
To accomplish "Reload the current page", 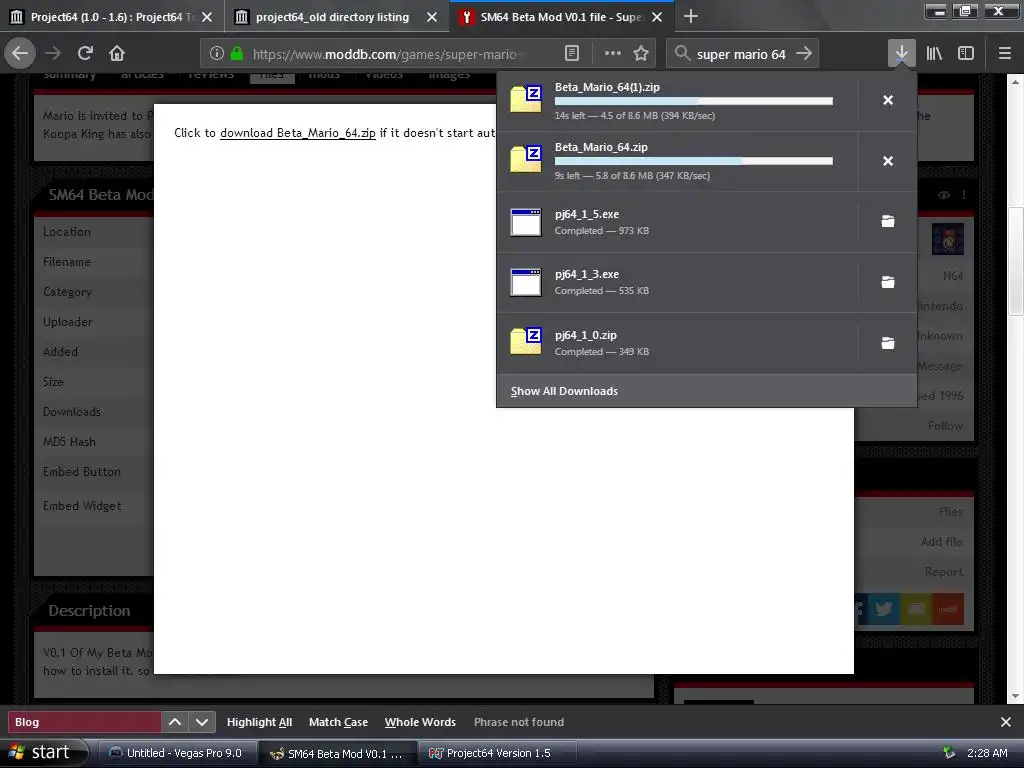I will (x=85, y=53).
